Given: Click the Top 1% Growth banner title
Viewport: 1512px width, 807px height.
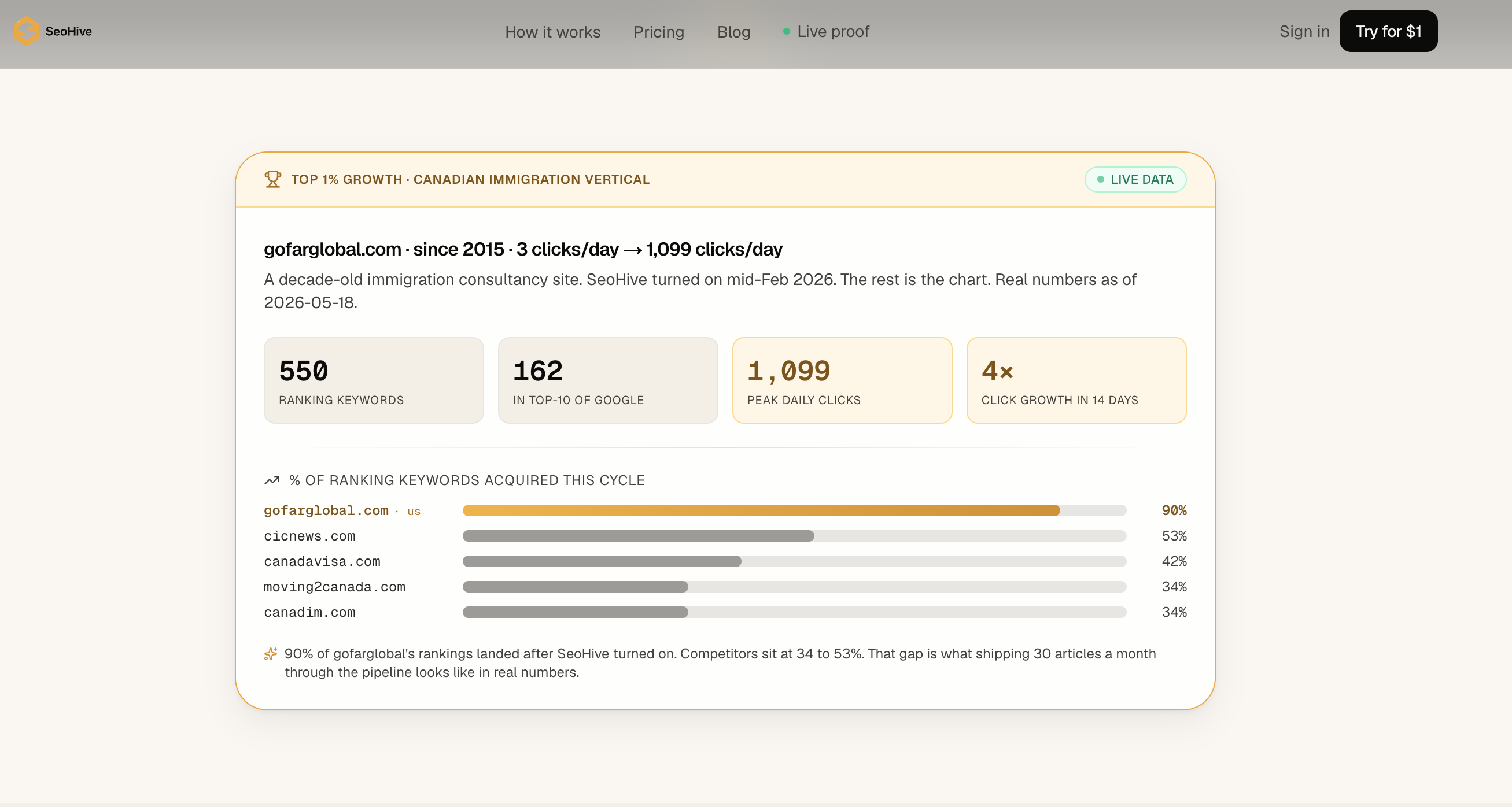Looking at the screenshot, I should (x=470, y=179).
